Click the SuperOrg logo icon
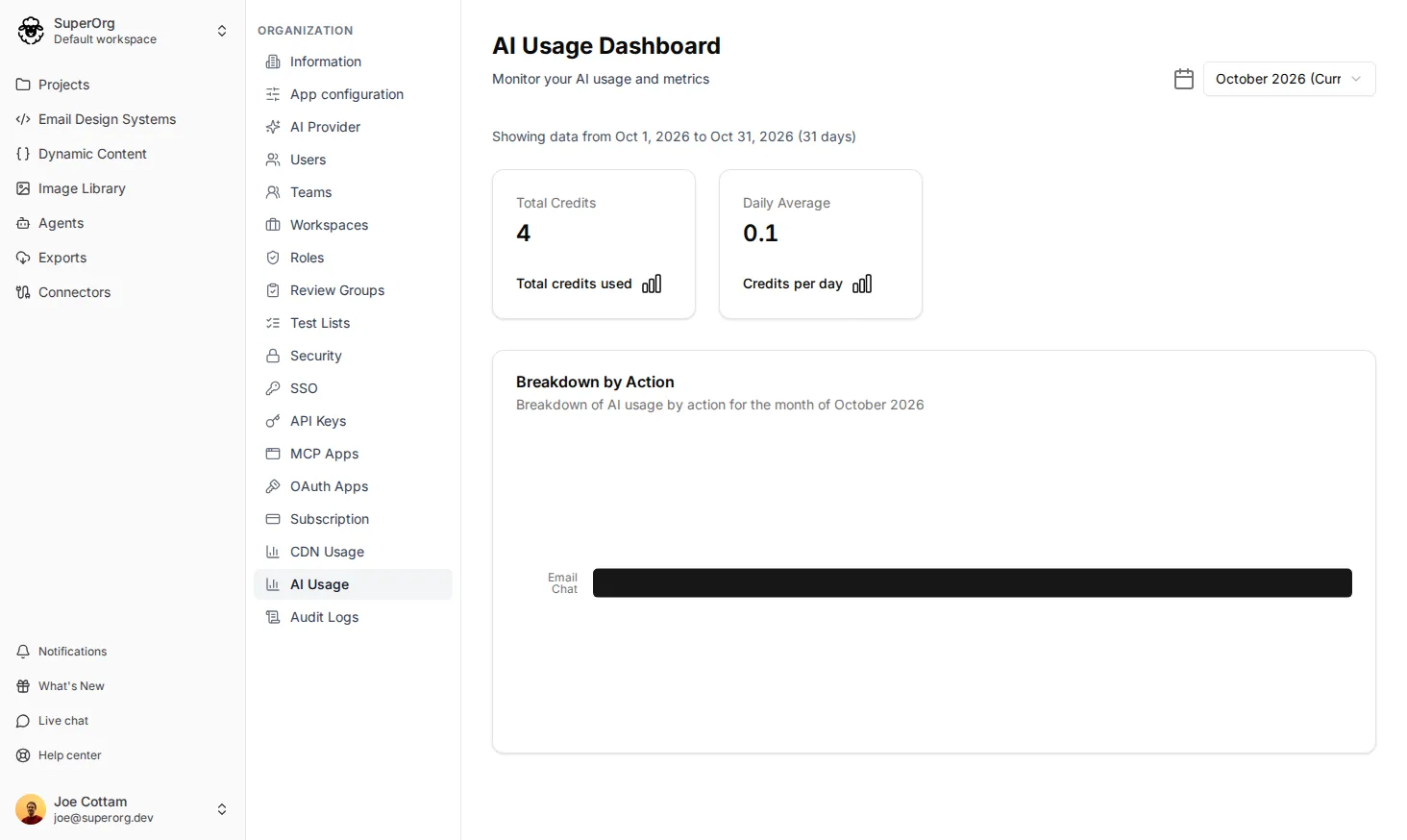Viewport: 1407px width, 840px height. 31,31
